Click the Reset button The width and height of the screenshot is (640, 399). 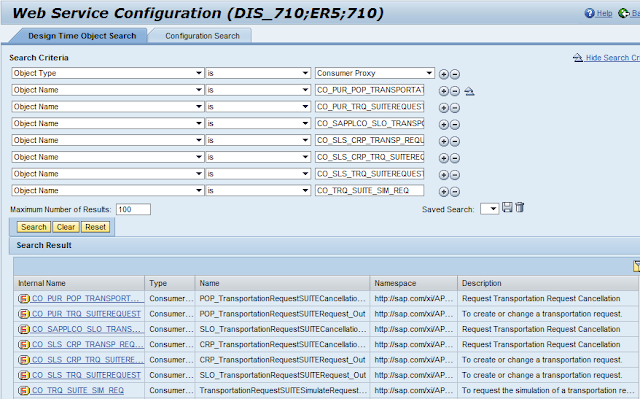96,227
